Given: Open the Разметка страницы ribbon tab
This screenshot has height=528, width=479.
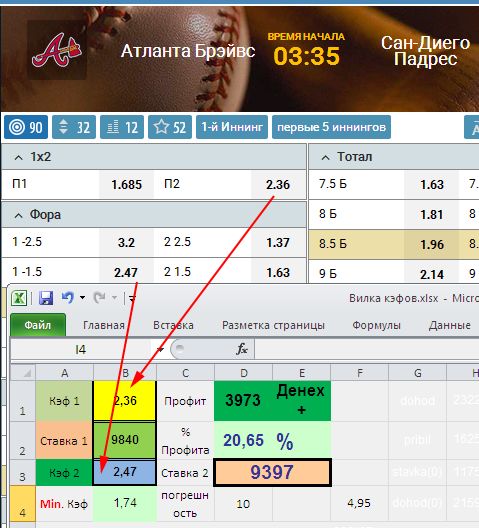Looking at the screenshot, I should click(273, 325).
